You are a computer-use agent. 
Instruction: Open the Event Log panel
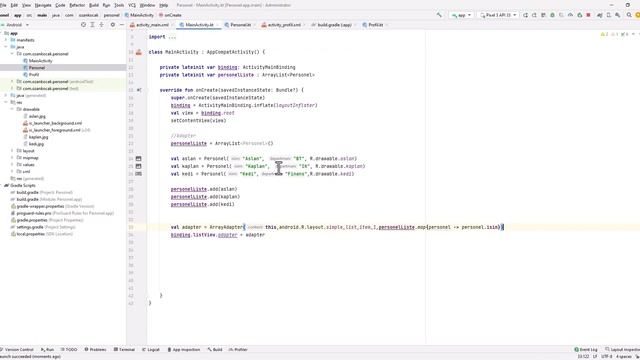tap(586, 349)
